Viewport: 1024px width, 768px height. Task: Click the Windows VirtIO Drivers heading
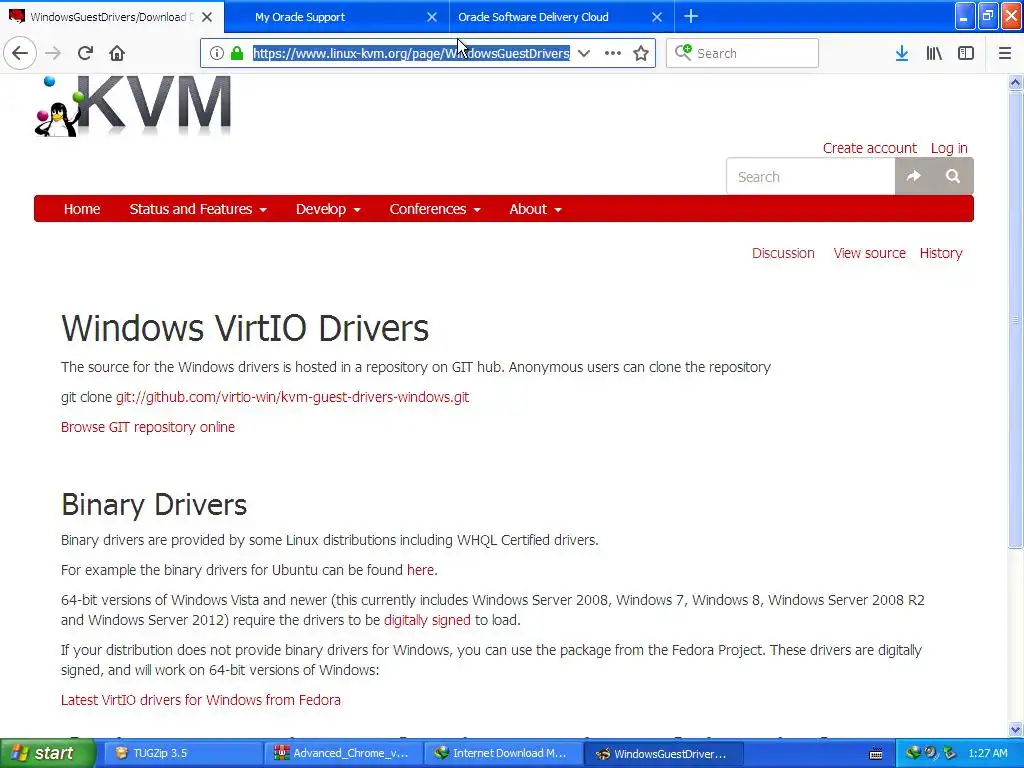pyautogui.click(x=245, y=328)
